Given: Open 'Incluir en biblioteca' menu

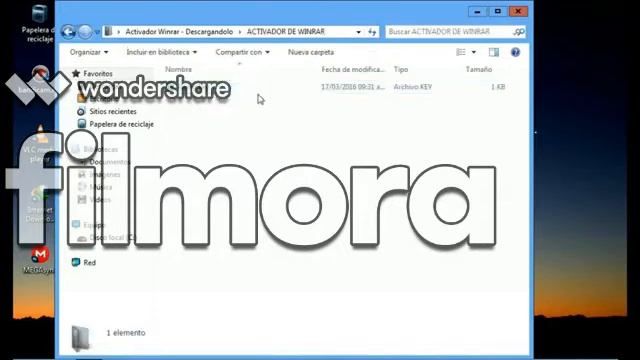Looking at the screenshot, I should pos(162,52).
